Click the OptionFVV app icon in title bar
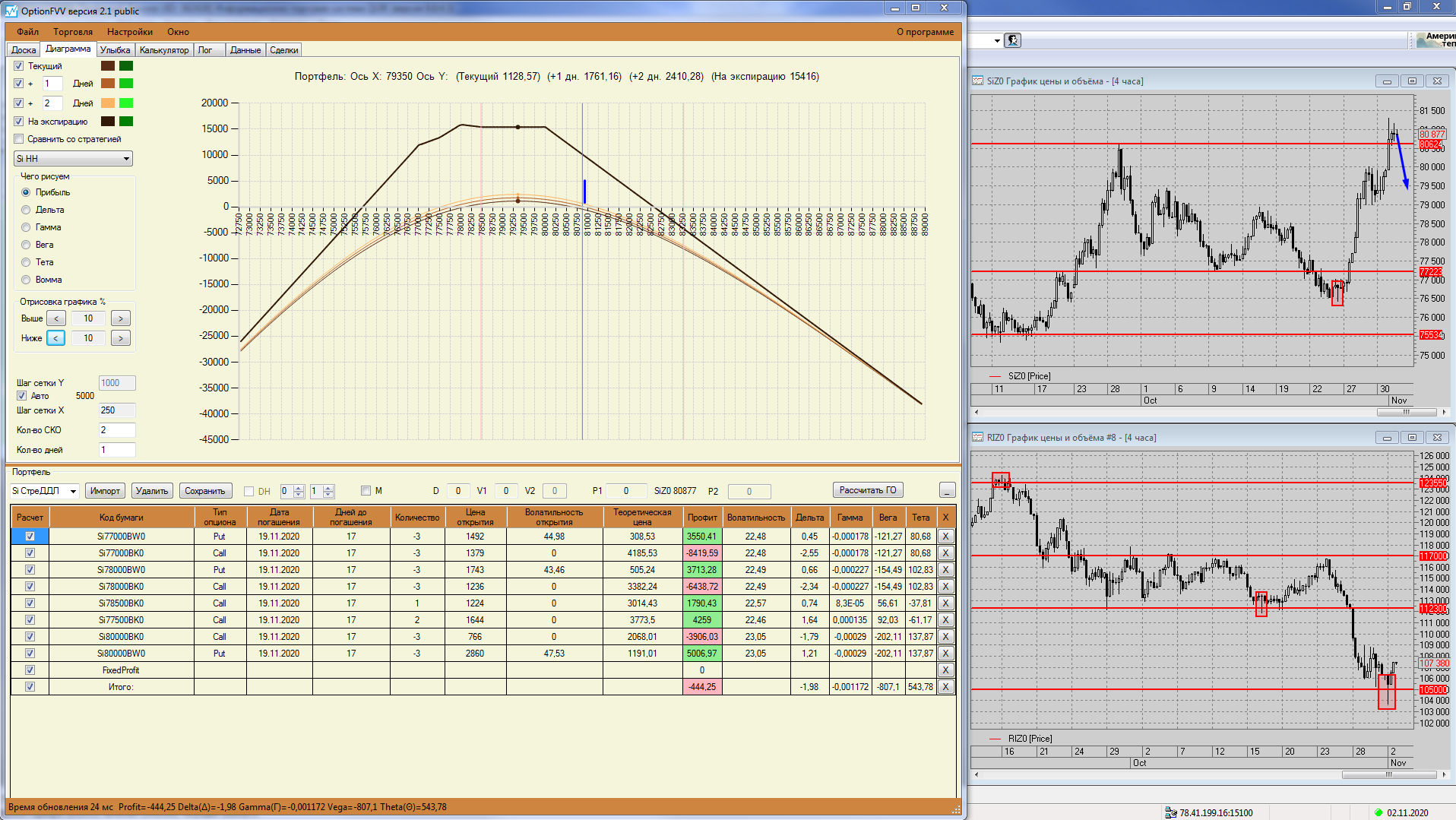 11,11
